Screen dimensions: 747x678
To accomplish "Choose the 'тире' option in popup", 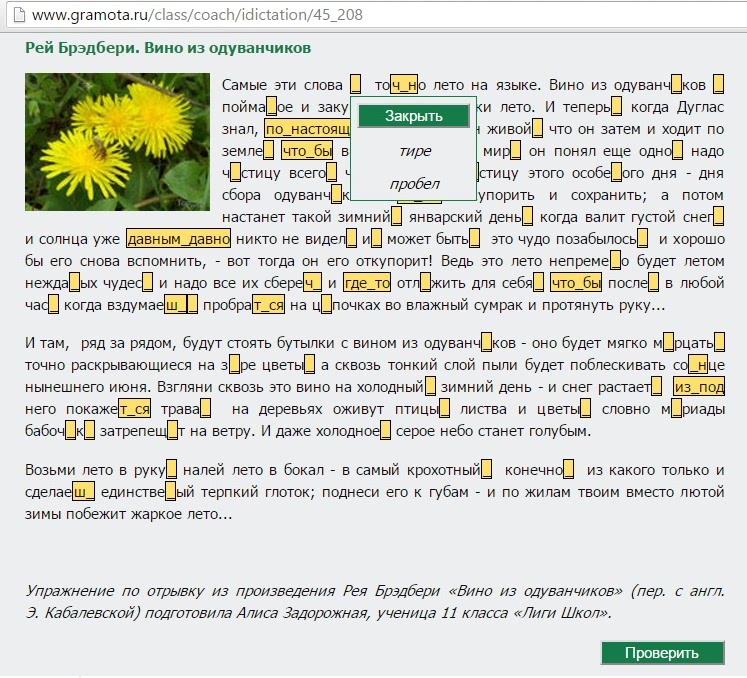I will [413, 151].
